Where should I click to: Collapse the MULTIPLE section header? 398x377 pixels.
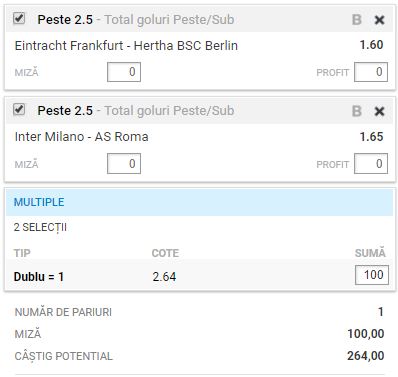tap(199, 202)
